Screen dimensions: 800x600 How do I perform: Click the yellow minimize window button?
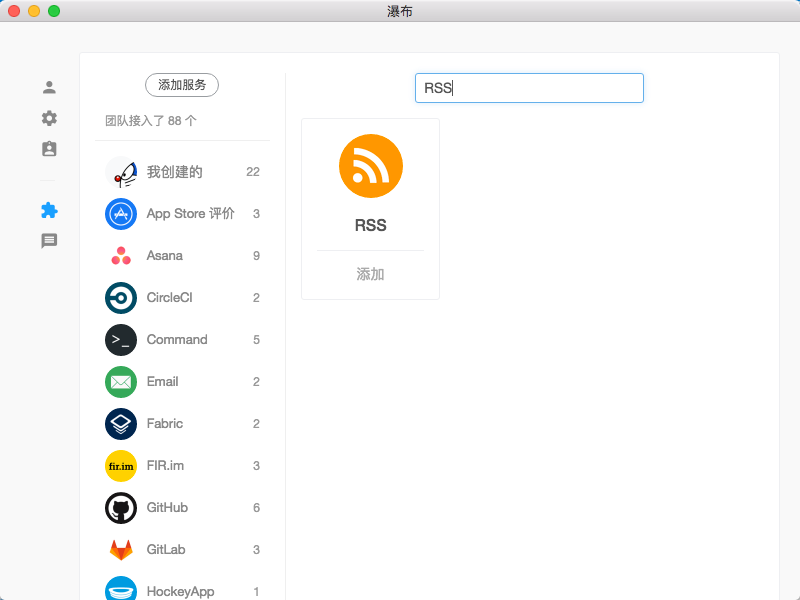34,11
